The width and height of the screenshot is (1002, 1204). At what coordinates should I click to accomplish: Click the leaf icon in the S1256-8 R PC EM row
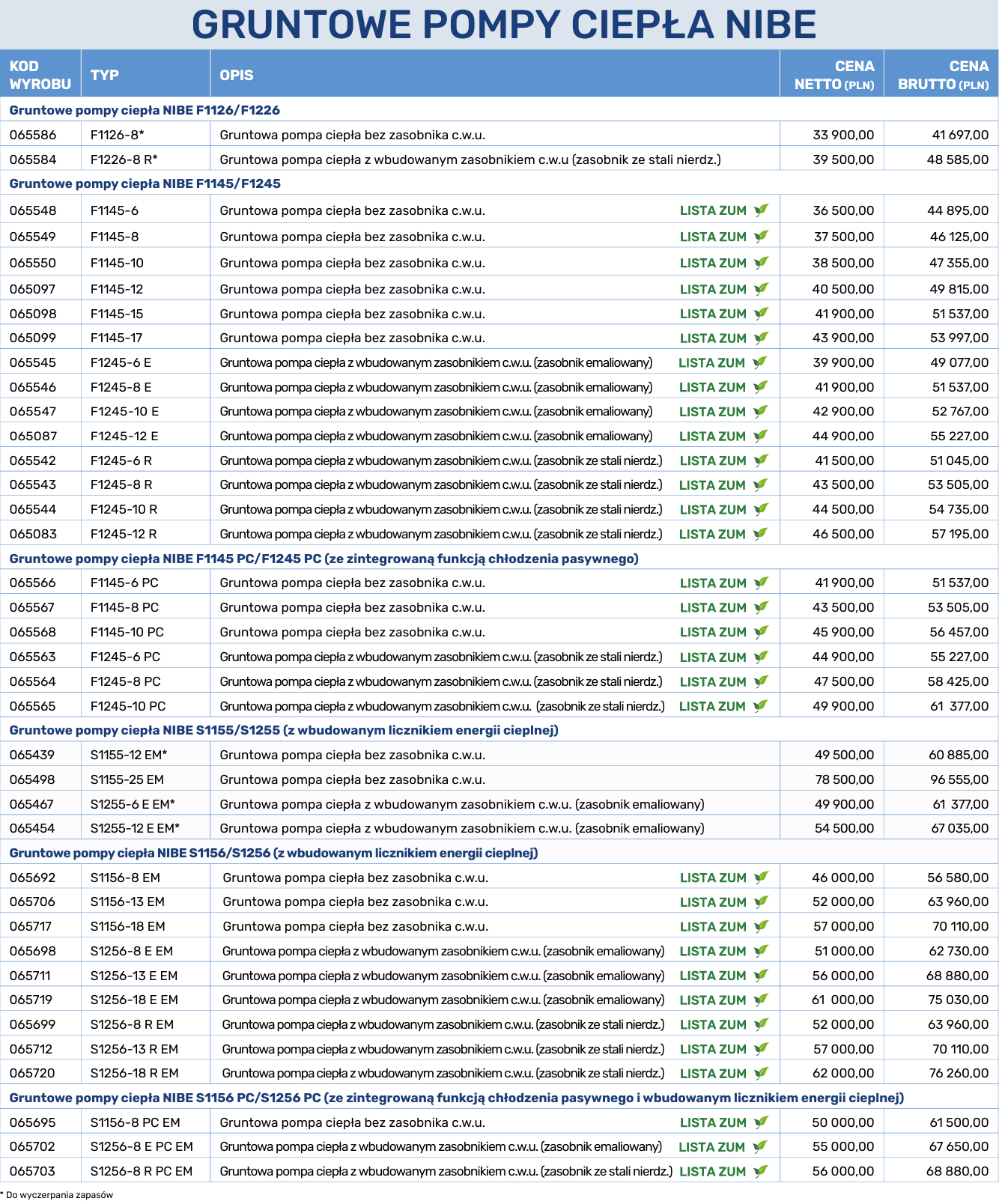(x=761, y=1171)
